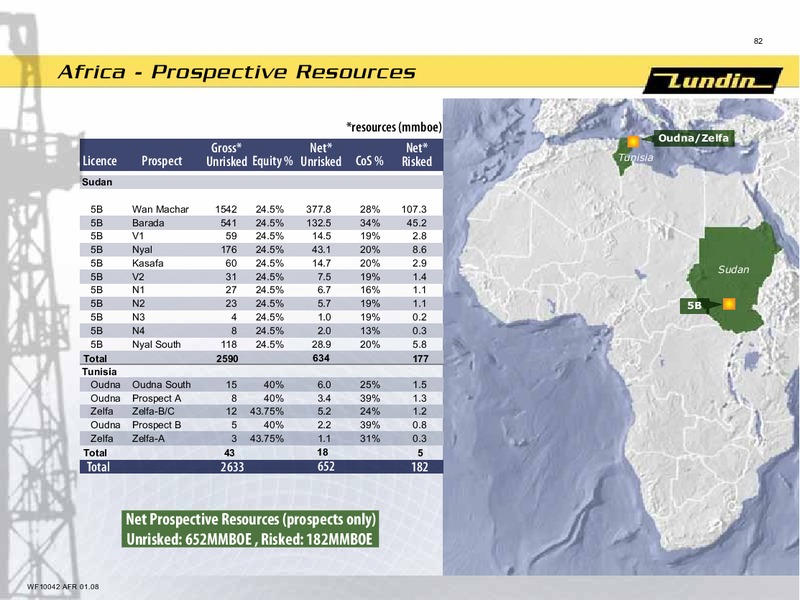The width and height of the screenshot is (800, 600).
Task: Click gross unrisked value 1542 for Wan Machar
Action: click(226, 209)
